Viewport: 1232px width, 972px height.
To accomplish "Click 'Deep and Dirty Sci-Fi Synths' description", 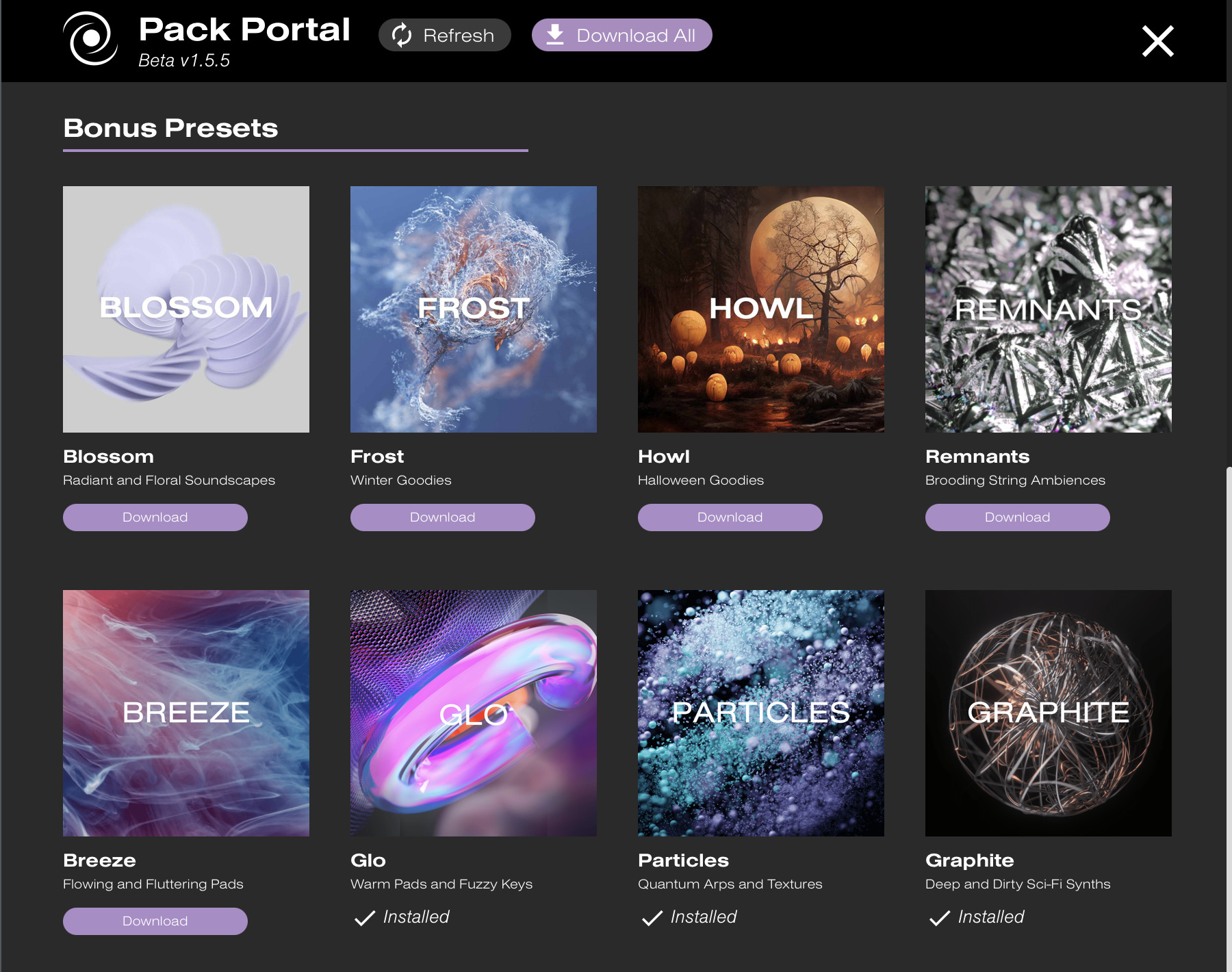I will 1018,884.
